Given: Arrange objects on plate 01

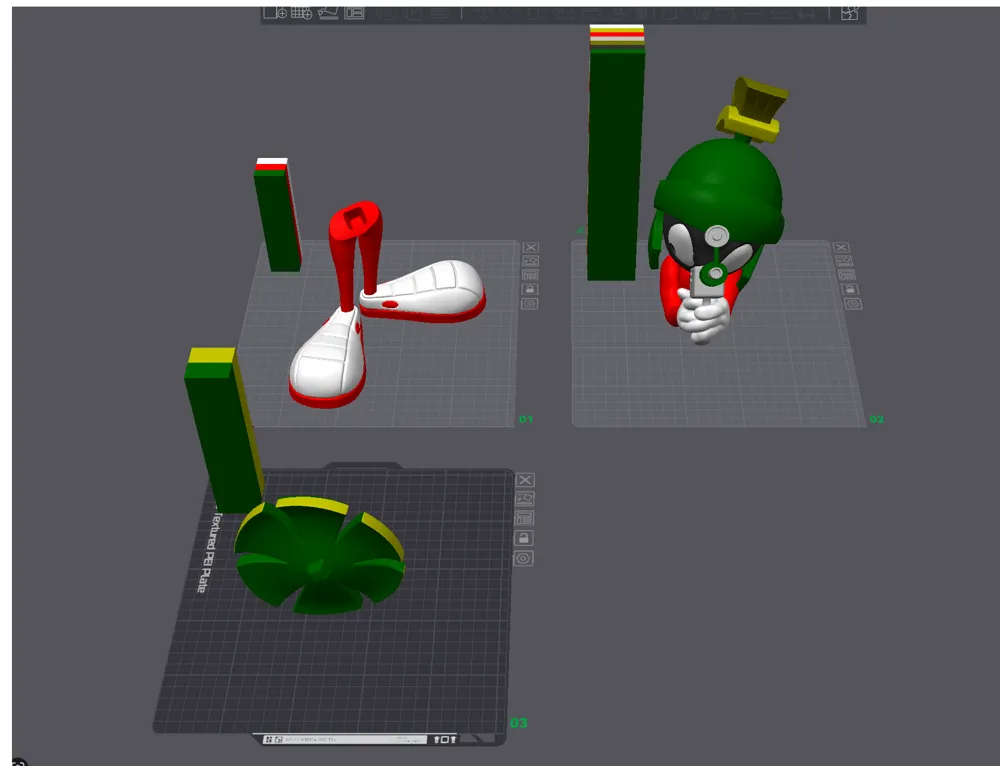Looking at the screenshot, I should [x=531, y=275].
